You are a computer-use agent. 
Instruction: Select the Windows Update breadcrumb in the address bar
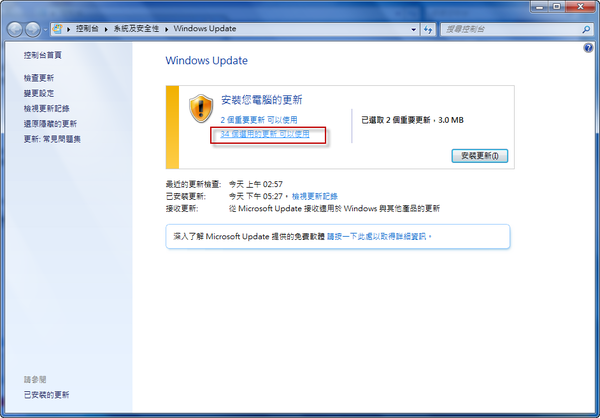[x=205, y=29]
